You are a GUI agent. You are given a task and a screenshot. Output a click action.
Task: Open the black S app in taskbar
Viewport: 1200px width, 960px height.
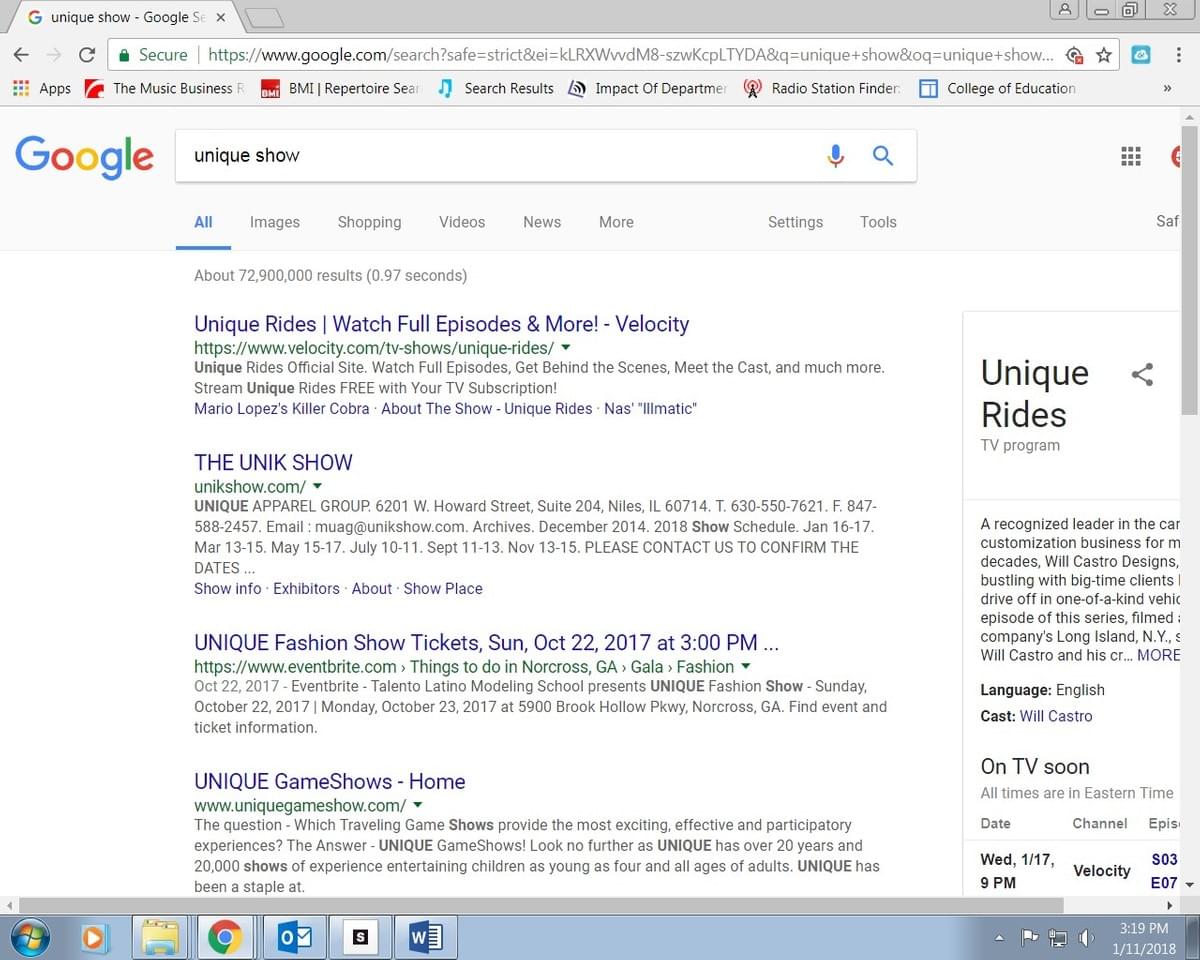coord(360,938)
